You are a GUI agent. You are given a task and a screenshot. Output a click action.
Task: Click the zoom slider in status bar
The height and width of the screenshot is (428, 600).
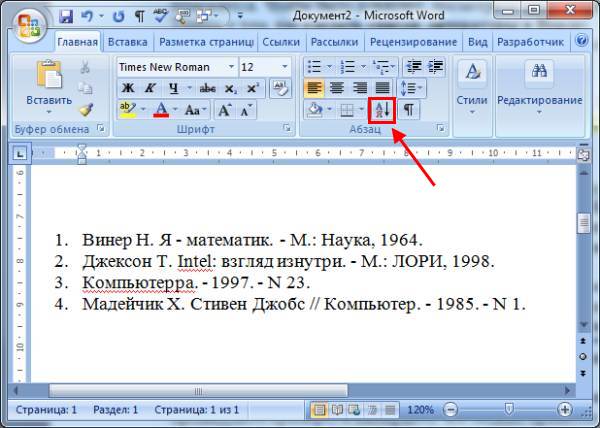coord(509,410)
